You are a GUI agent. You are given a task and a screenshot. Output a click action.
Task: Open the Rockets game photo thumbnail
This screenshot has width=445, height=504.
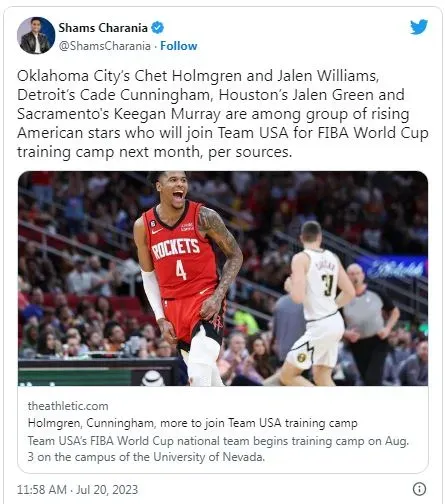[223, 278]
